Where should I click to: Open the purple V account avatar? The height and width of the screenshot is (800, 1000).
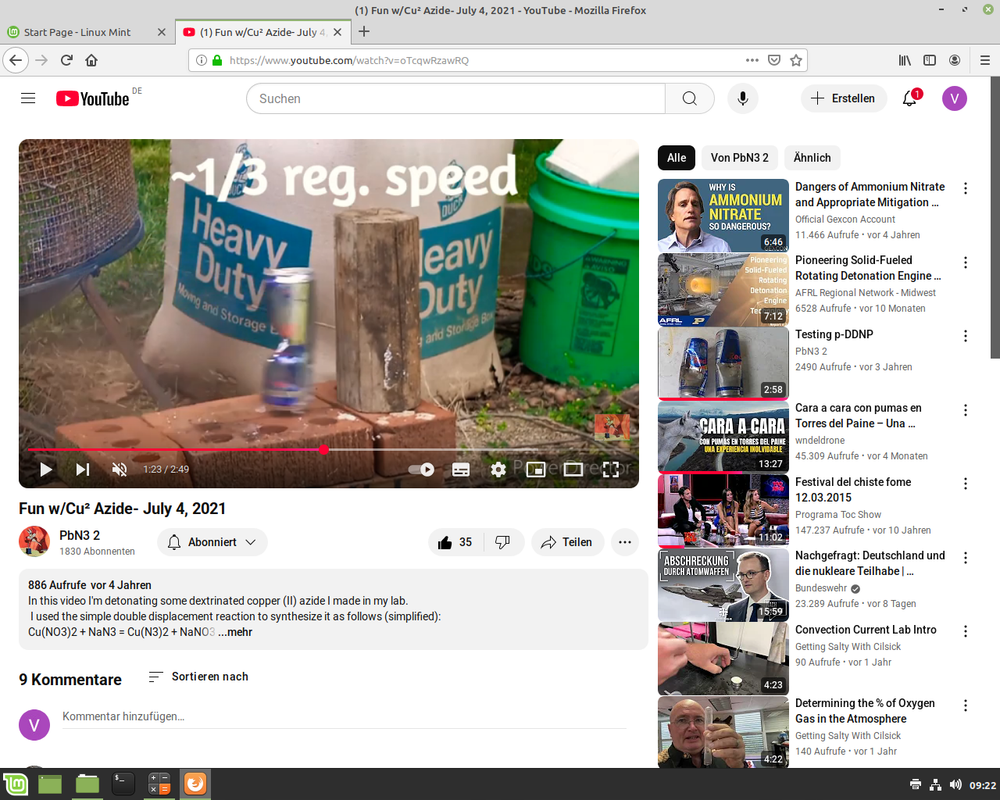click(954, 98)
